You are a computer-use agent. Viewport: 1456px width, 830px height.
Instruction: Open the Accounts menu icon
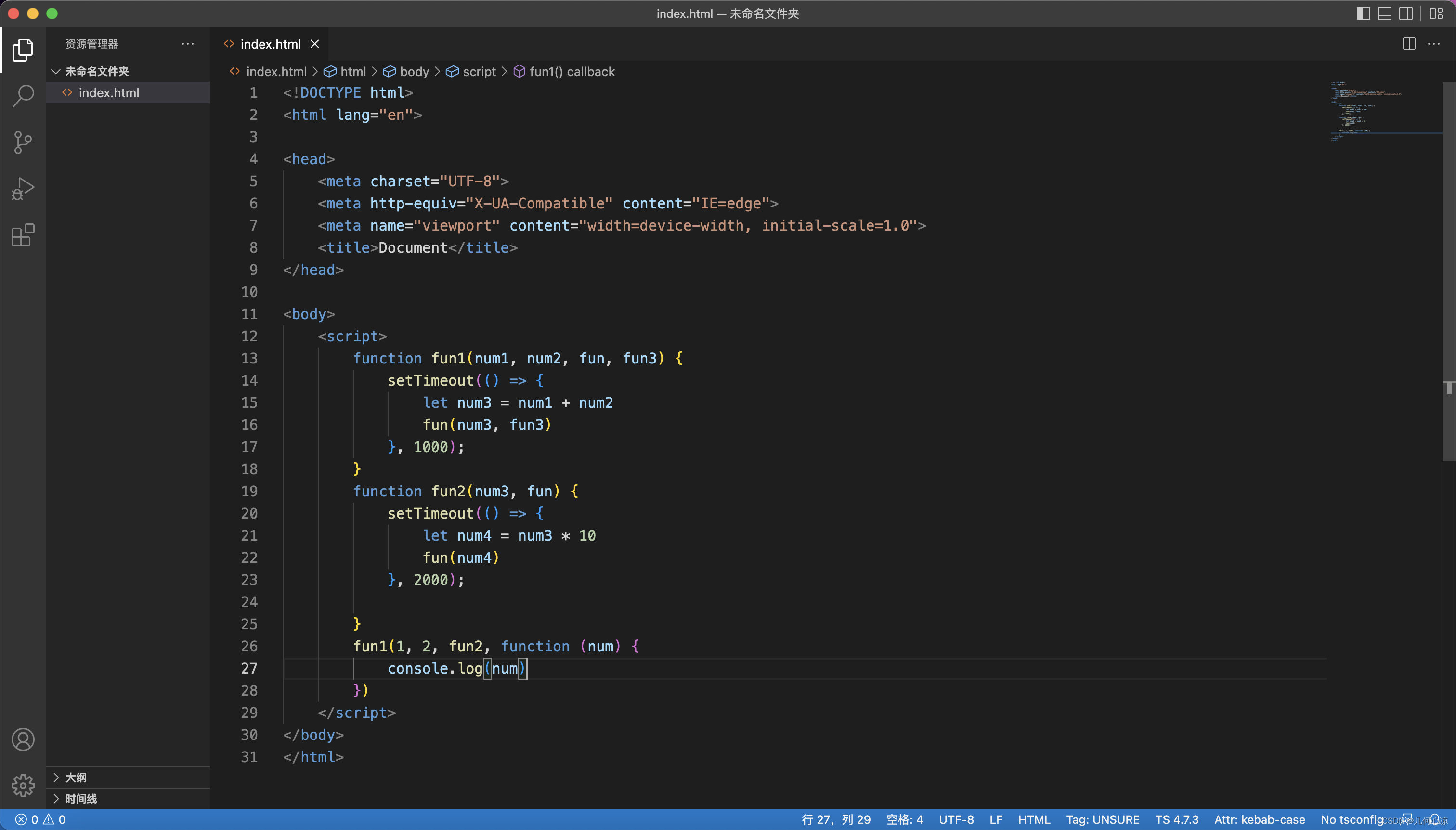point(23,739)
